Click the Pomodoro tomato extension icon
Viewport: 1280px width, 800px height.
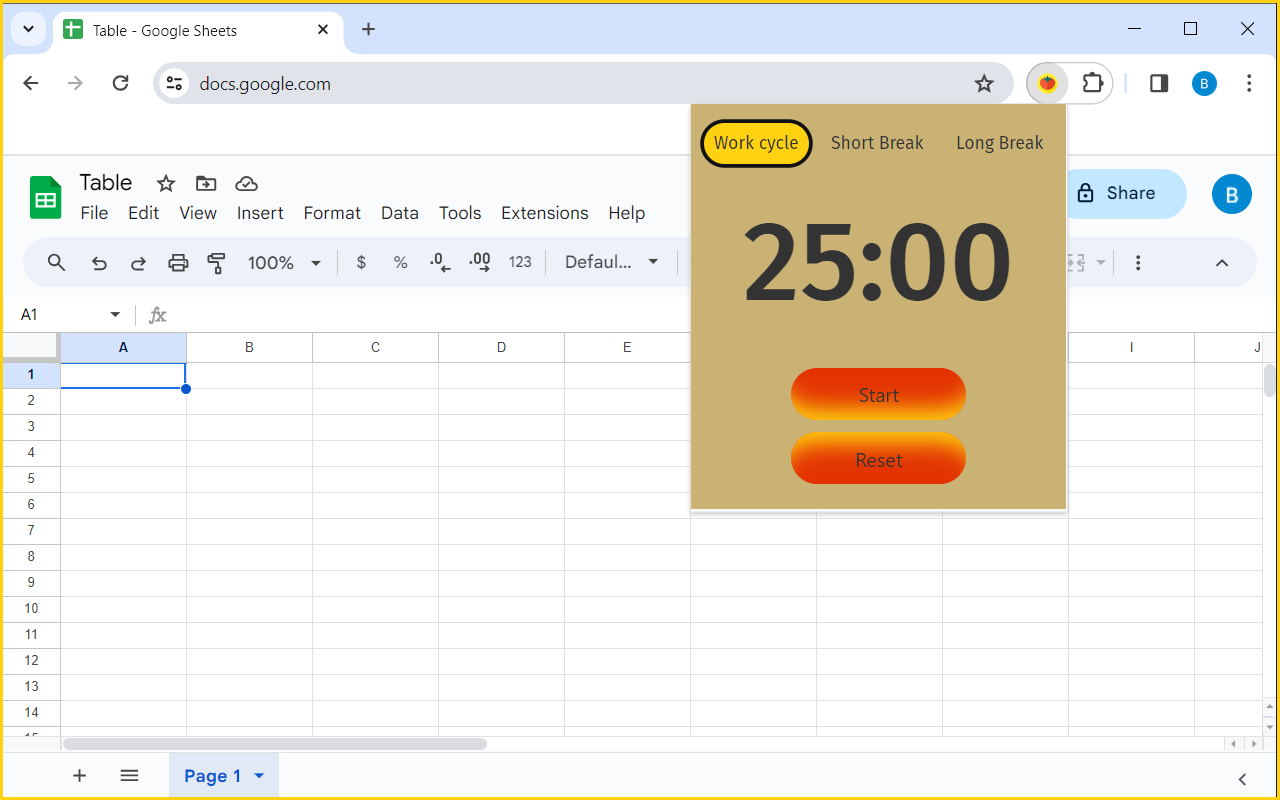coord(1047,84)
